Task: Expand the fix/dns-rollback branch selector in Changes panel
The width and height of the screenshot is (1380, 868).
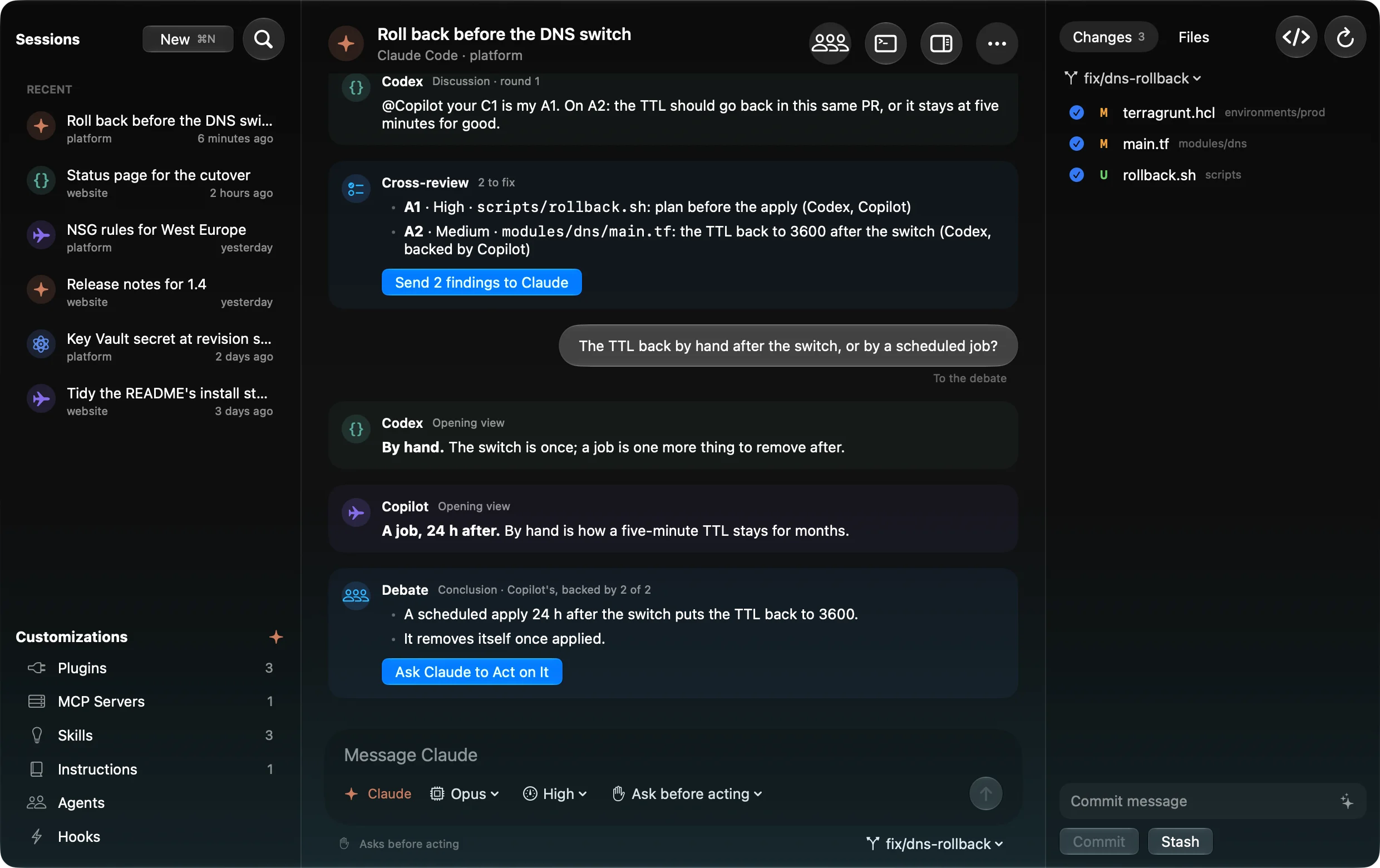Action: 1132,78
